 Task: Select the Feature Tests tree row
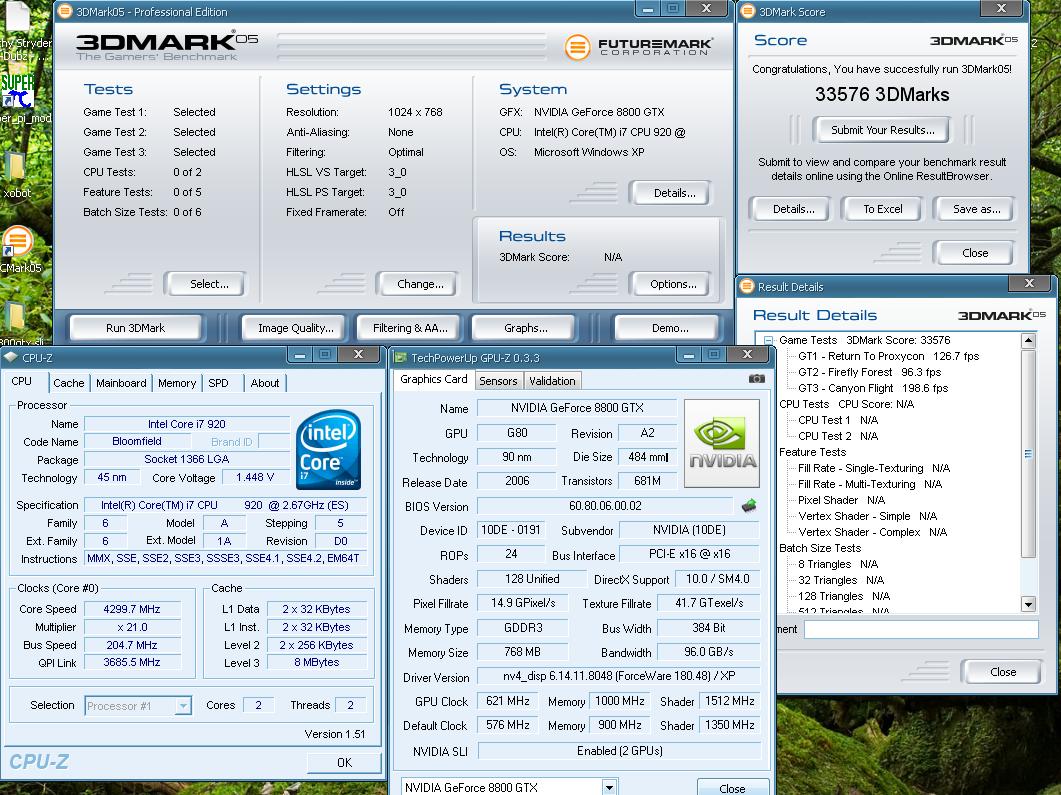coord(812,452)
